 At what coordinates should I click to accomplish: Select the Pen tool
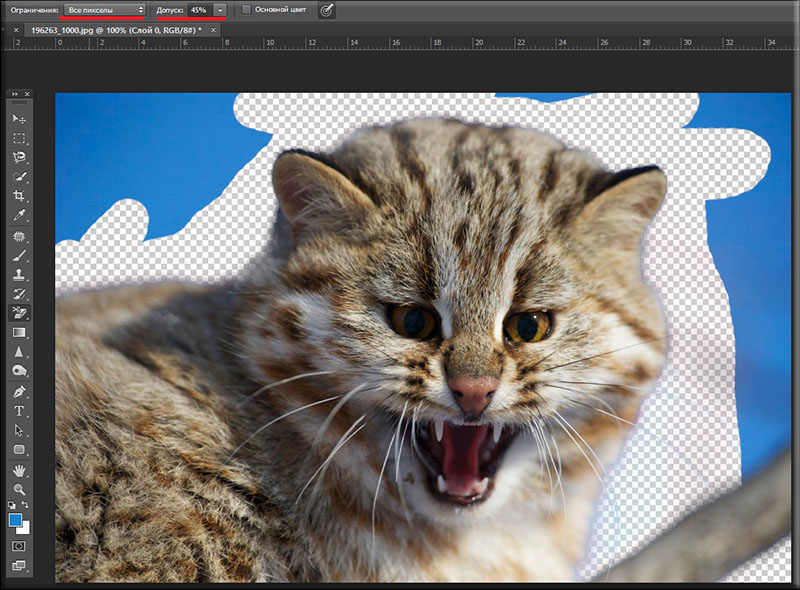pos(19,391)
